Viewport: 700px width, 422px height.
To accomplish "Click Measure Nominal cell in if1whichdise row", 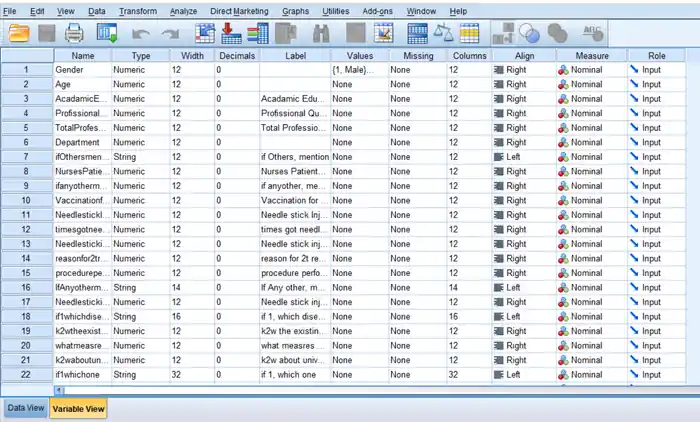I will (592, 317).
